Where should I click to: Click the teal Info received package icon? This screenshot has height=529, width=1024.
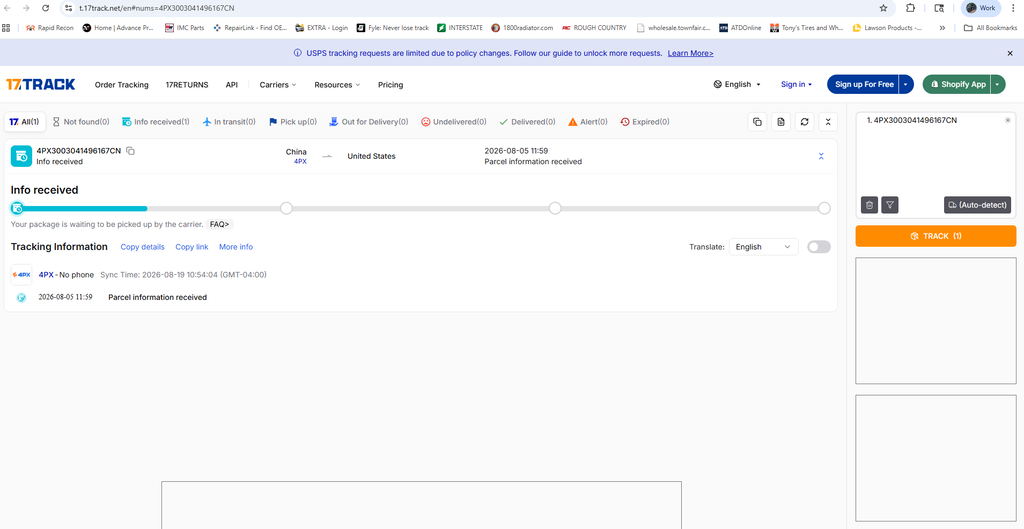[22, 156]
